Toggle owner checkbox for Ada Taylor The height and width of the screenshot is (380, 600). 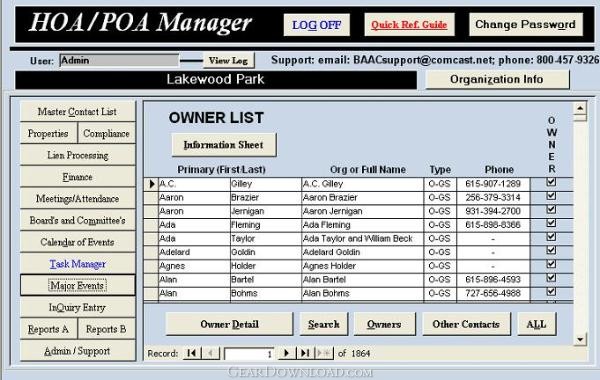551,237
